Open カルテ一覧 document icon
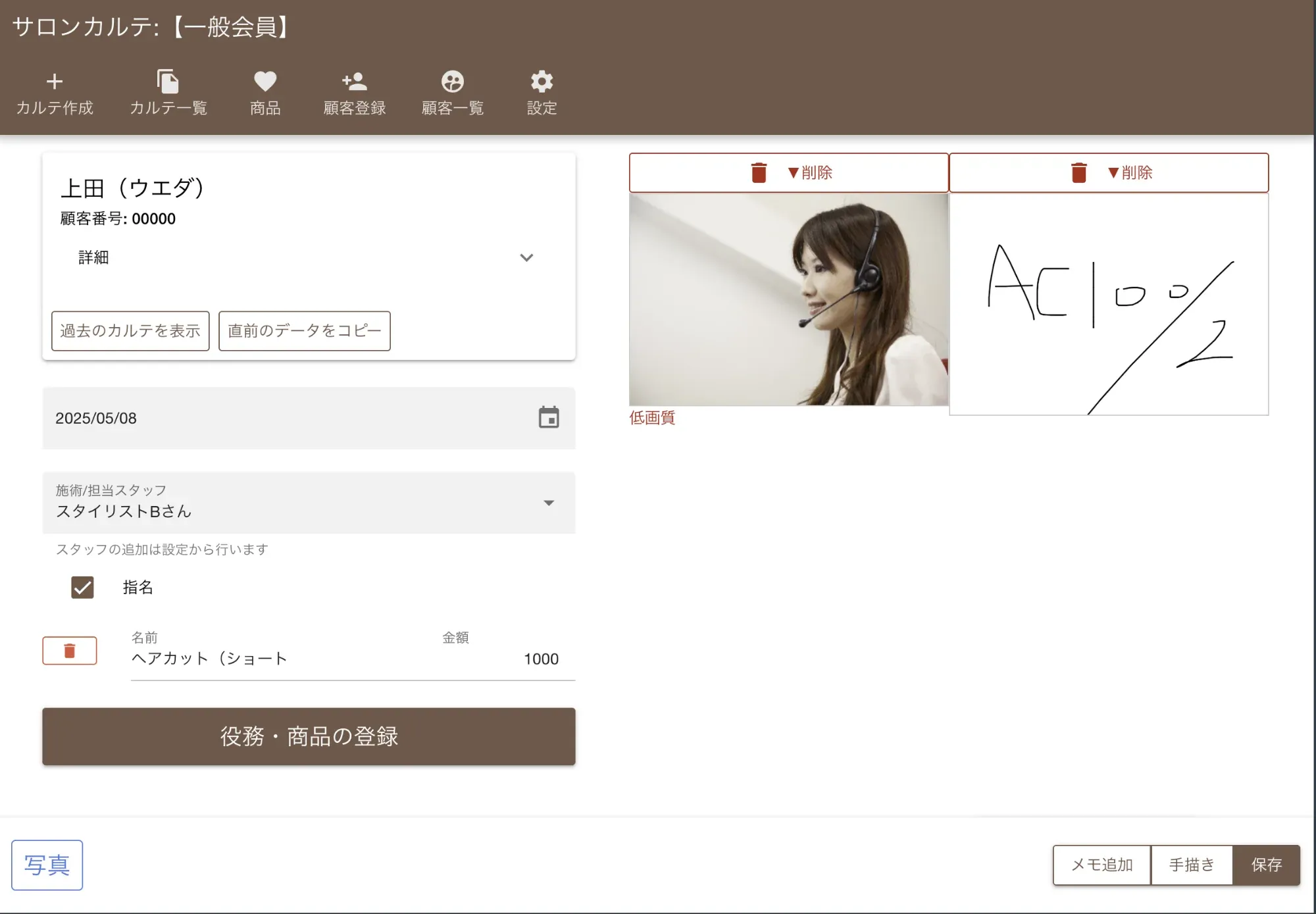Viewport: 1316px width, 914px height. [x=168, y=82]
